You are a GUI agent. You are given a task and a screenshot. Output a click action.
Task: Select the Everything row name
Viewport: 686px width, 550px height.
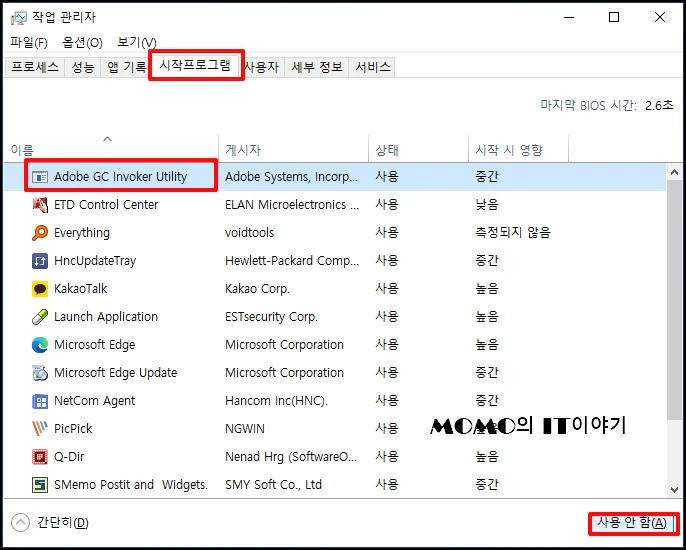click(x=82, y=233)
